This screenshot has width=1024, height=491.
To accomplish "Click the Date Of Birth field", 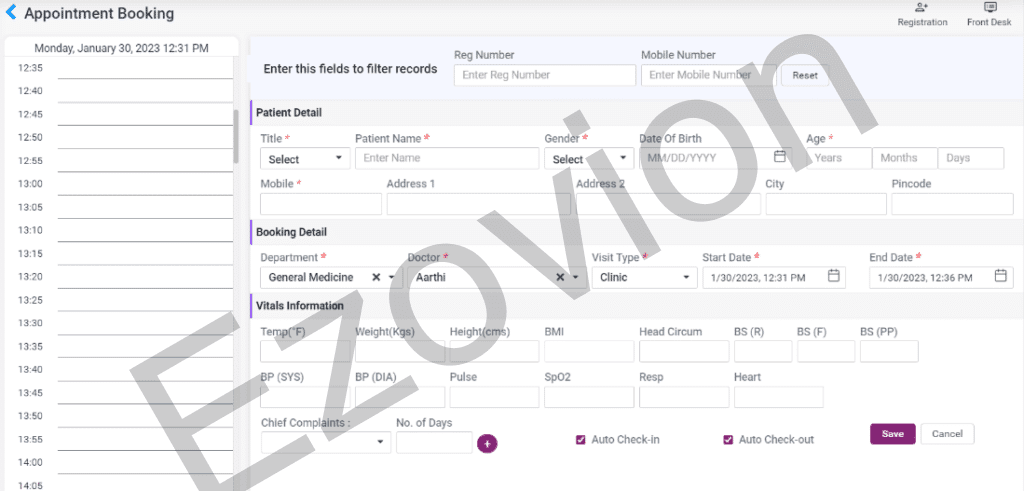I will click(x=715, y=158).
